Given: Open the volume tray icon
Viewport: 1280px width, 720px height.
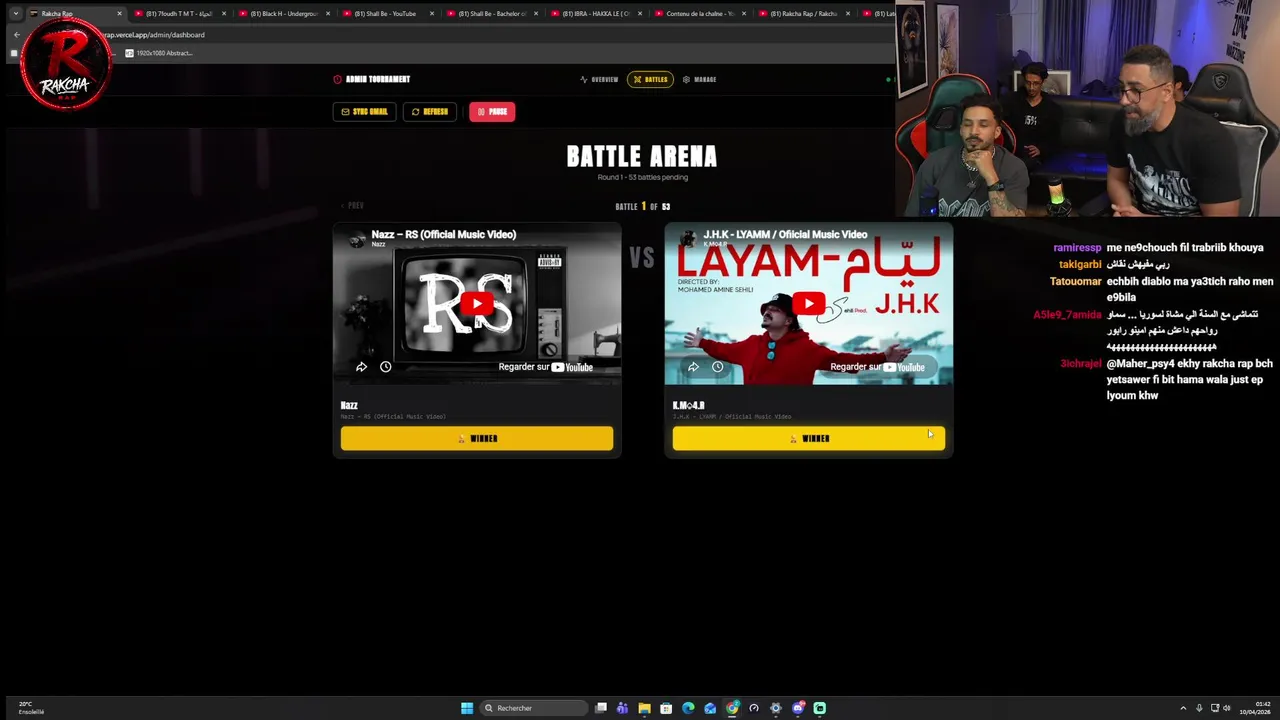Looking at the screenshot, I should (1228, 708).
